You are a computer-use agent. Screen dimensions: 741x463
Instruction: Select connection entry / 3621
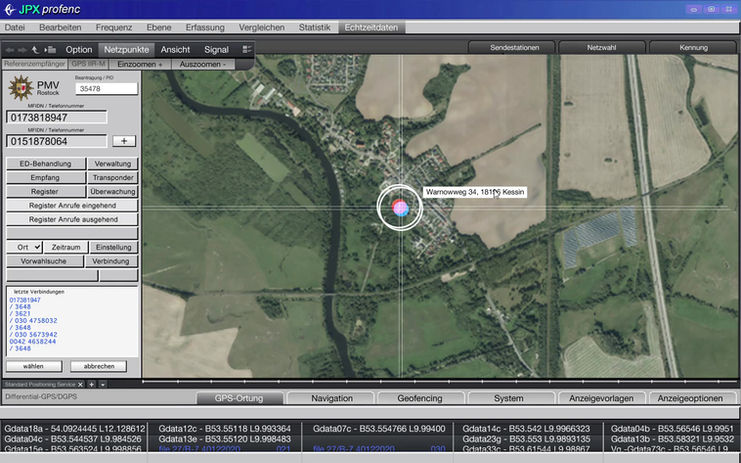(20, 313)
